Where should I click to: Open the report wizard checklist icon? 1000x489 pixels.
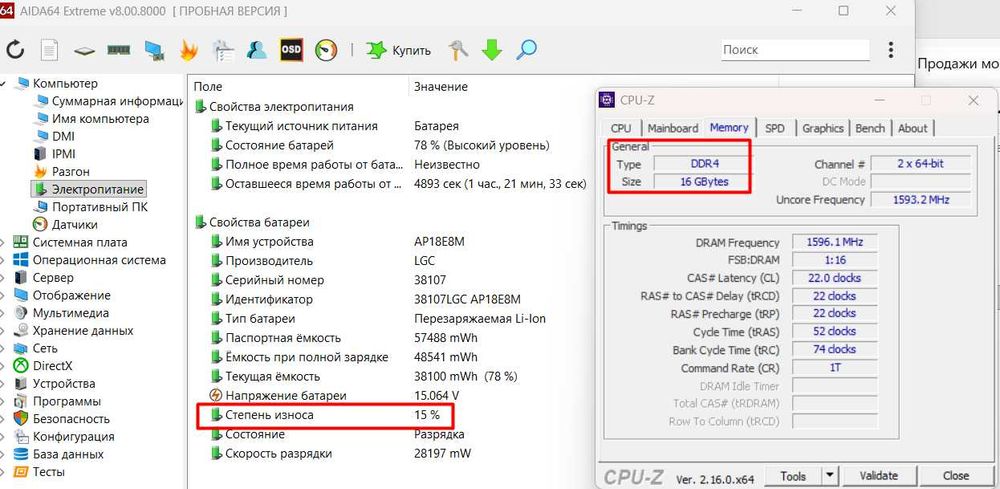[223, 50]
